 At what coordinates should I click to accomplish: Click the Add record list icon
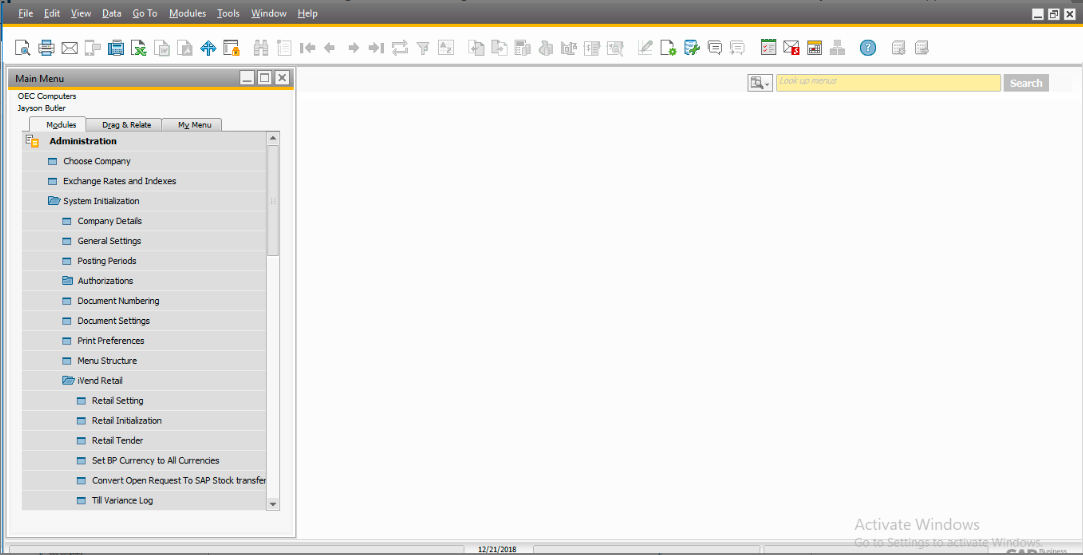pos(284,48)
